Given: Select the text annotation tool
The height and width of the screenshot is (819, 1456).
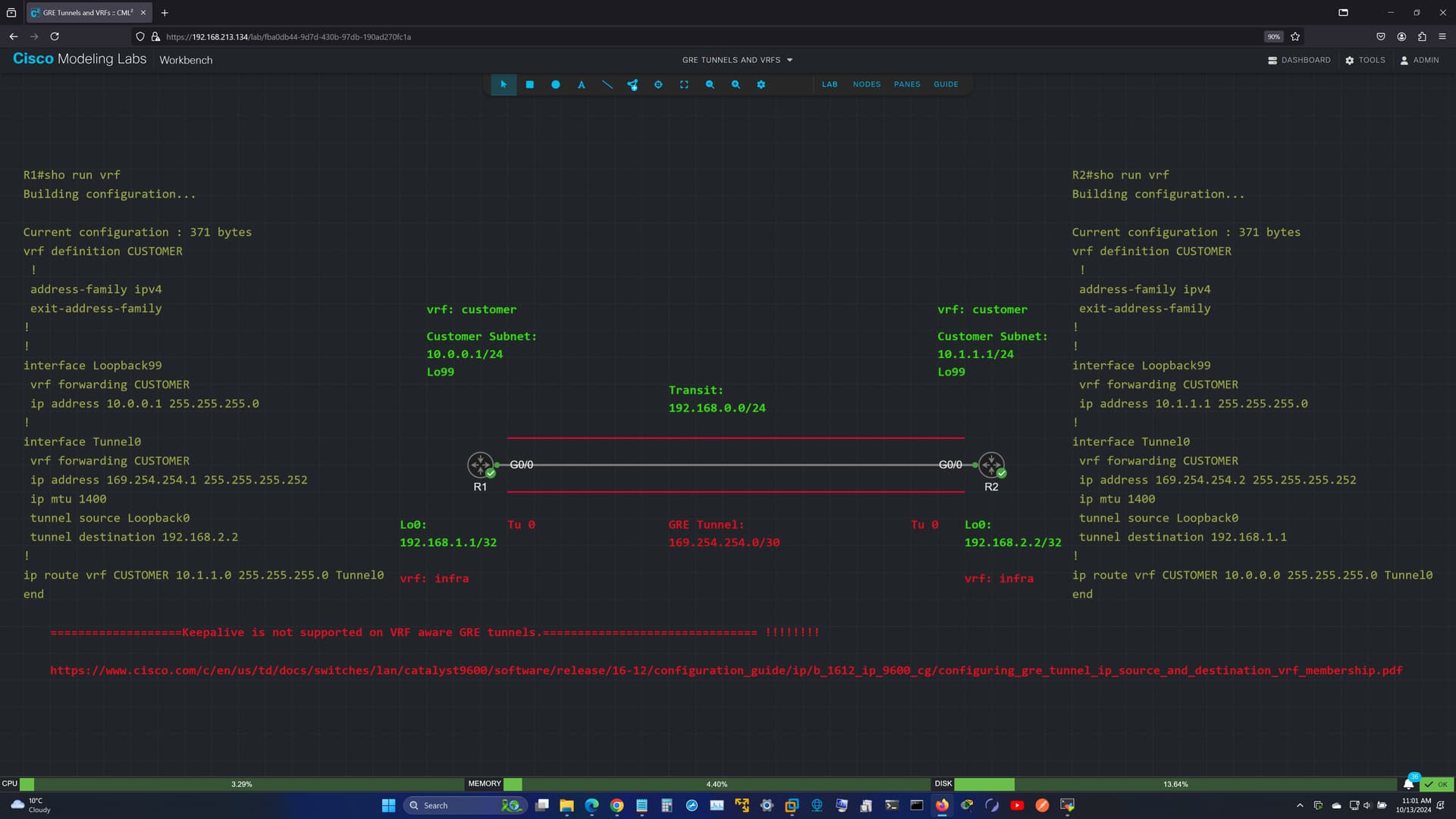Looking at the screenshot, I should 582,84.
